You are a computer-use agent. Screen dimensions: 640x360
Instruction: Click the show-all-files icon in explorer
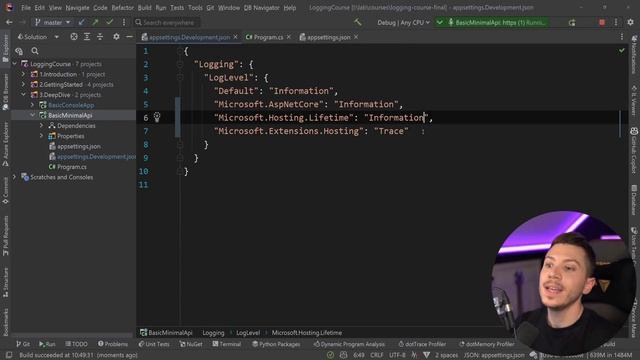point(19,51)
